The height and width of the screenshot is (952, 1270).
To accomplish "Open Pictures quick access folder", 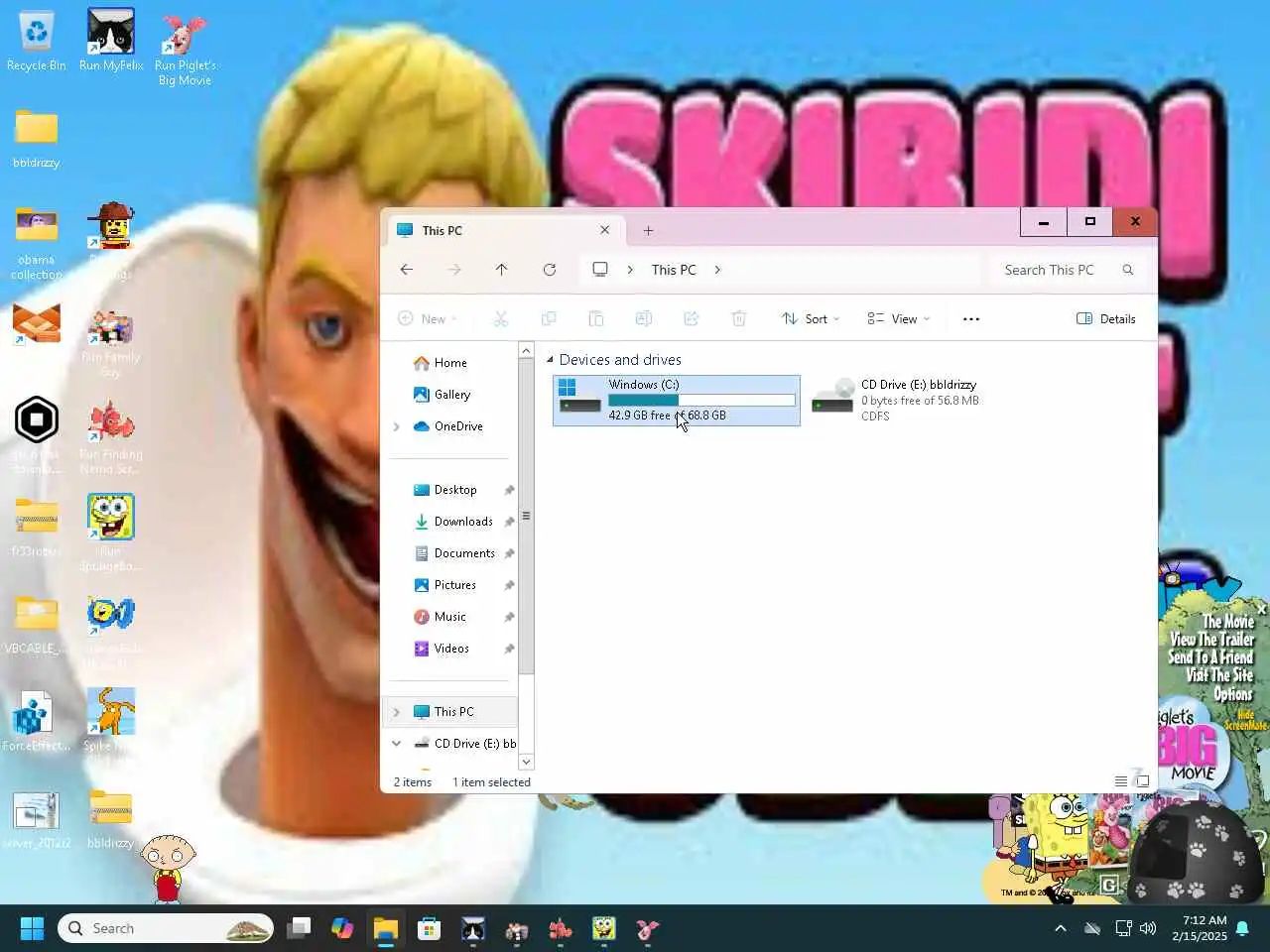I will 453,585.
